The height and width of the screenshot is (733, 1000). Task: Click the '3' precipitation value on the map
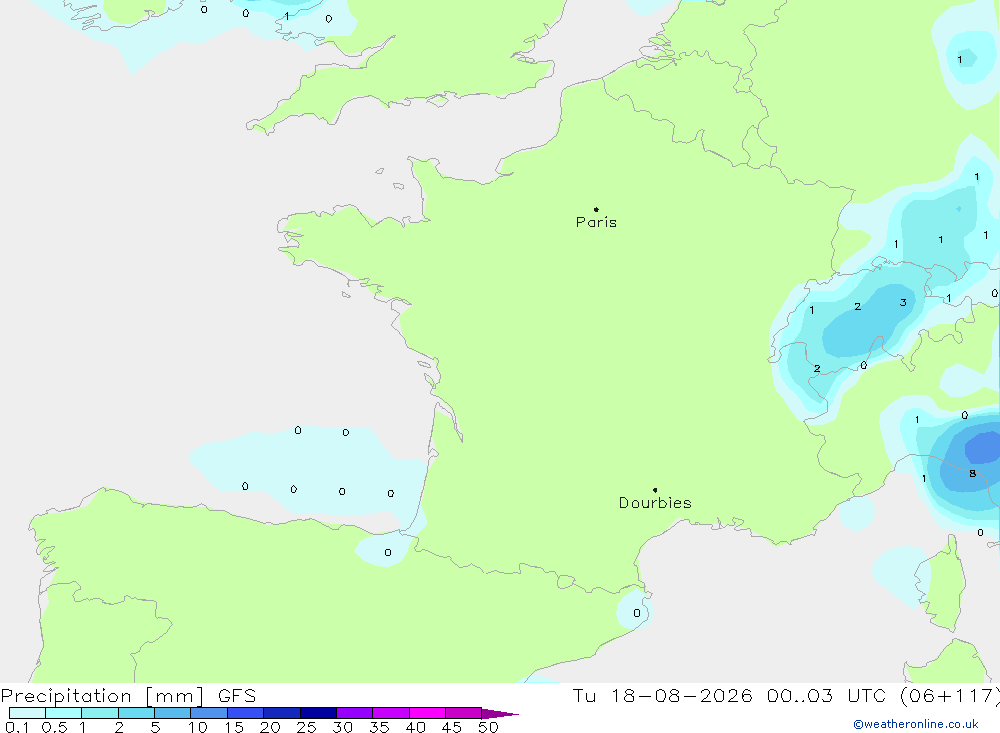click(903, 302)
